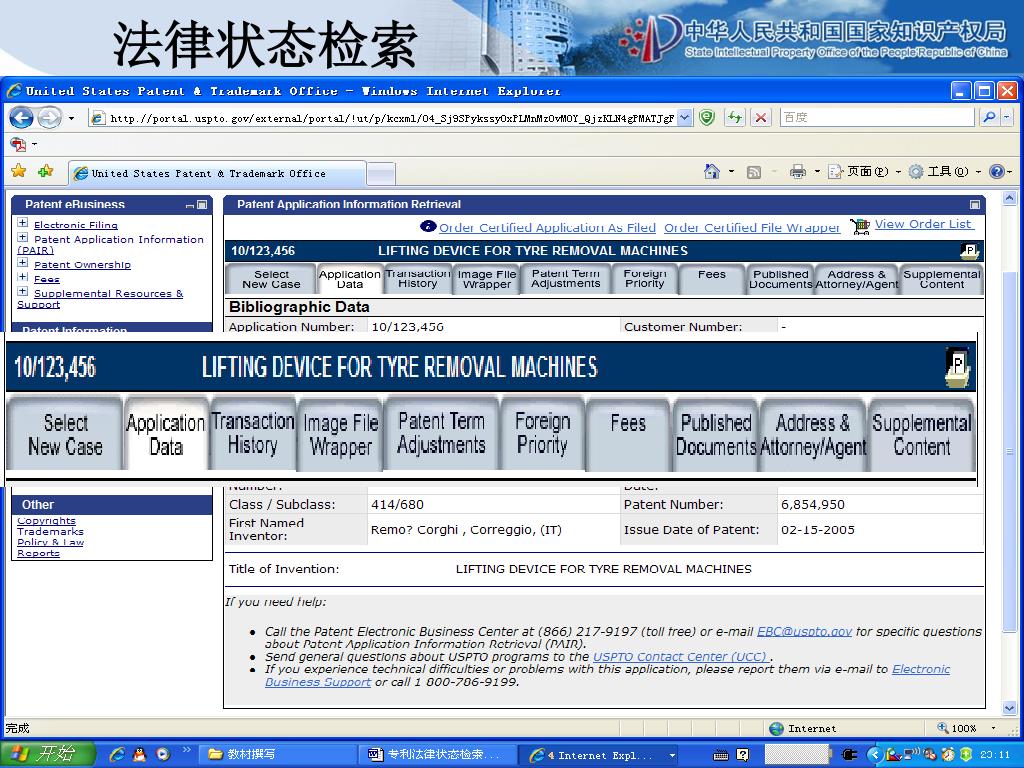The width and height of the screenshot is (1024, 768).
Task: Click the info icon before Order Certified Application
Action: [x=428, y=227]
